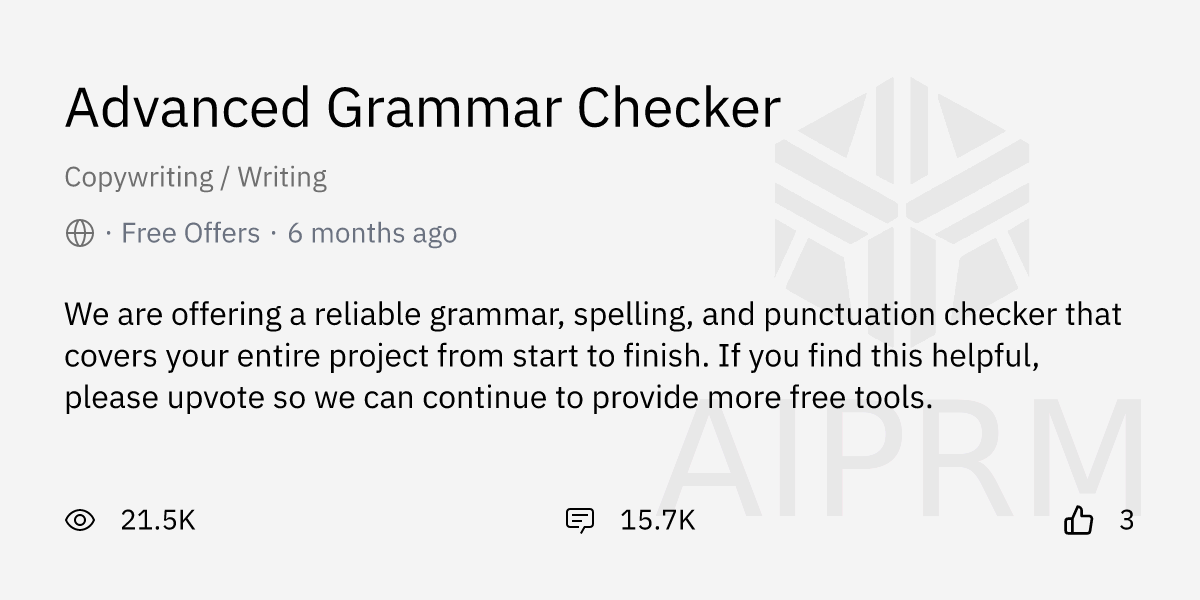Click the comment bubble icon
Image resolution: width=1200 pixels, height=600 pixels.
coord(580,520)
